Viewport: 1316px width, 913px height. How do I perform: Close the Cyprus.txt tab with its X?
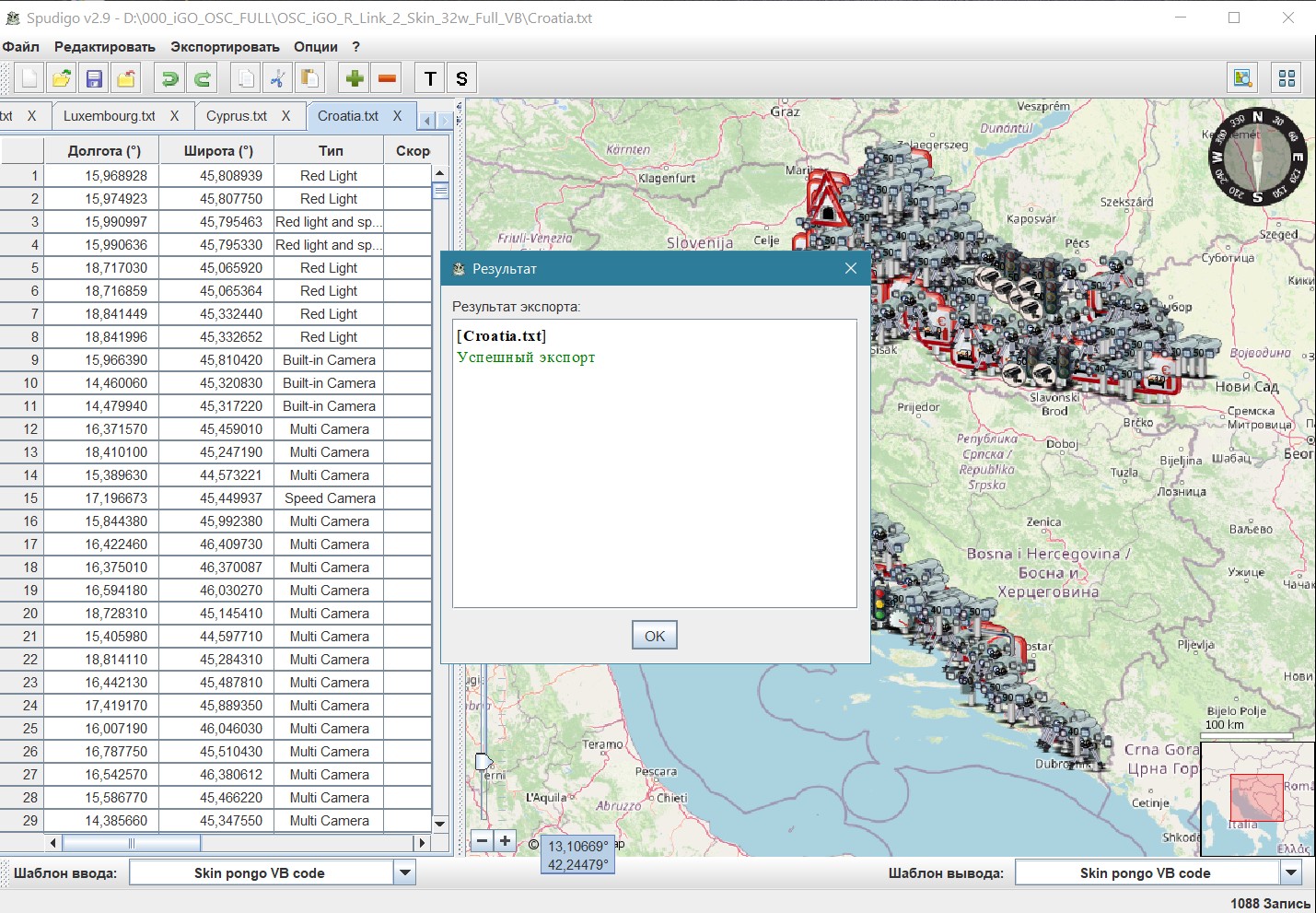tap(285, 115)
